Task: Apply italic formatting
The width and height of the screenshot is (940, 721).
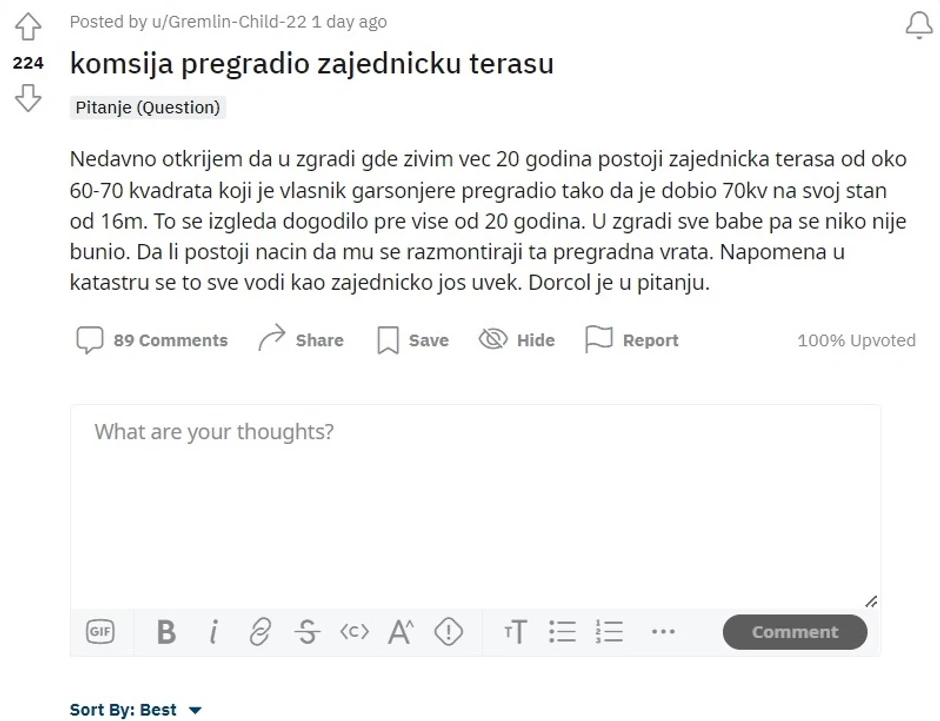Action: click(213, 632)
